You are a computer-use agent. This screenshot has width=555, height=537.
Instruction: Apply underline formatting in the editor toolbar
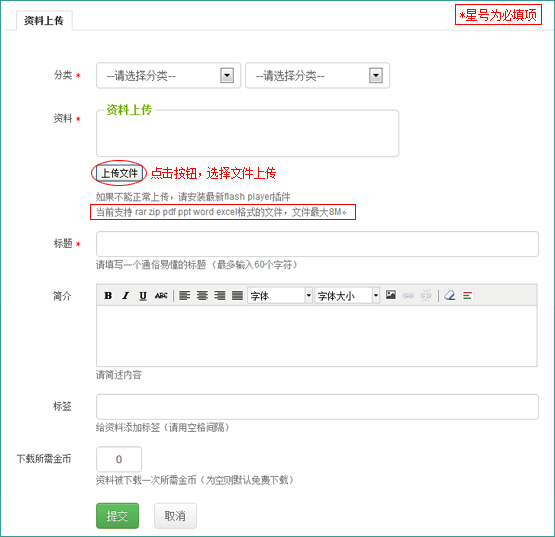143,295
